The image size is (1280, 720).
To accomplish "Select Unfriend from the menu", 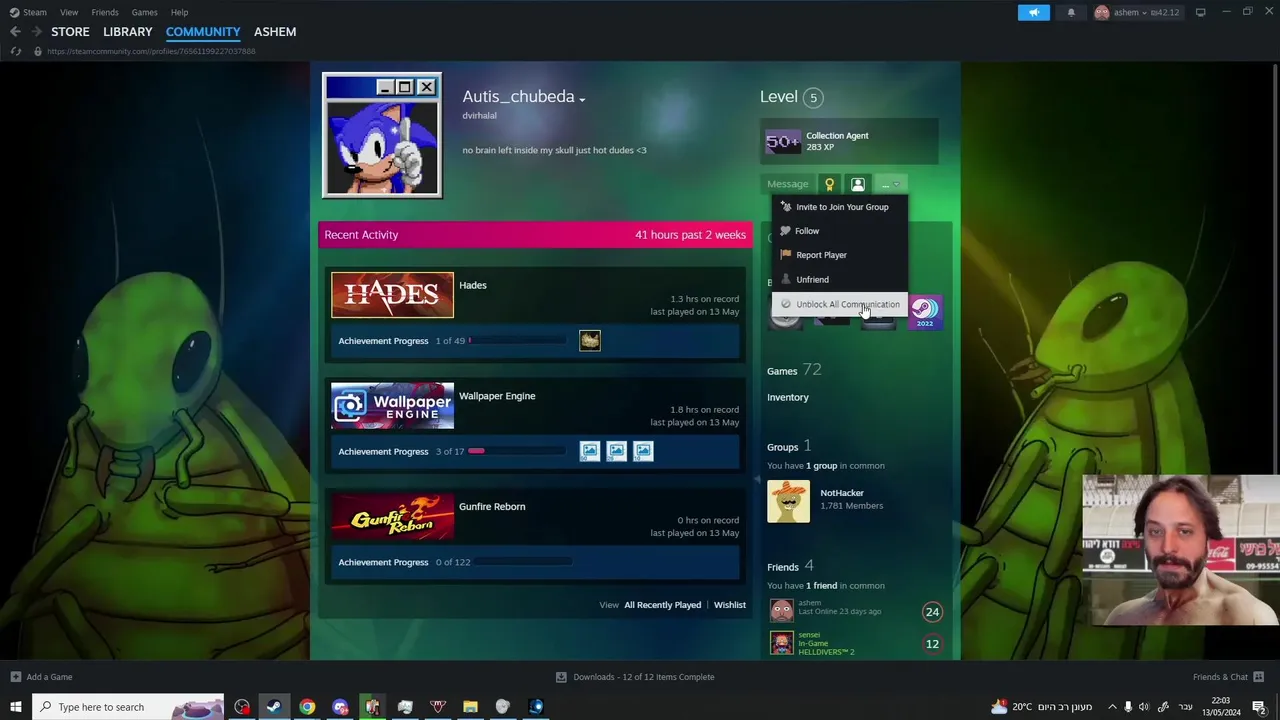I will click(840, 280).
